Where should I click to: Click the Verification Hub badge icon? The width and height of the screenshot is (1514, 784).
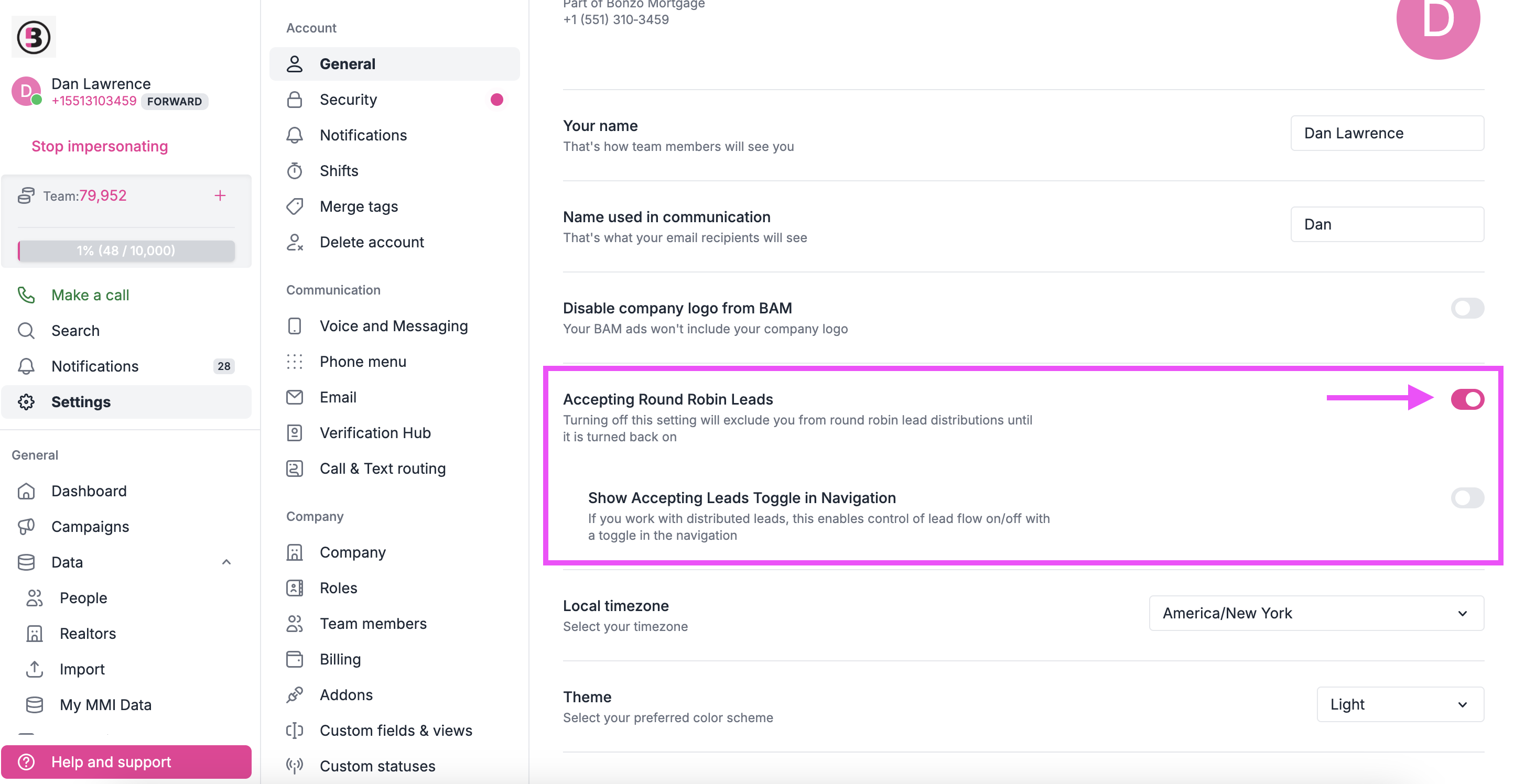[x=295, y=432]
